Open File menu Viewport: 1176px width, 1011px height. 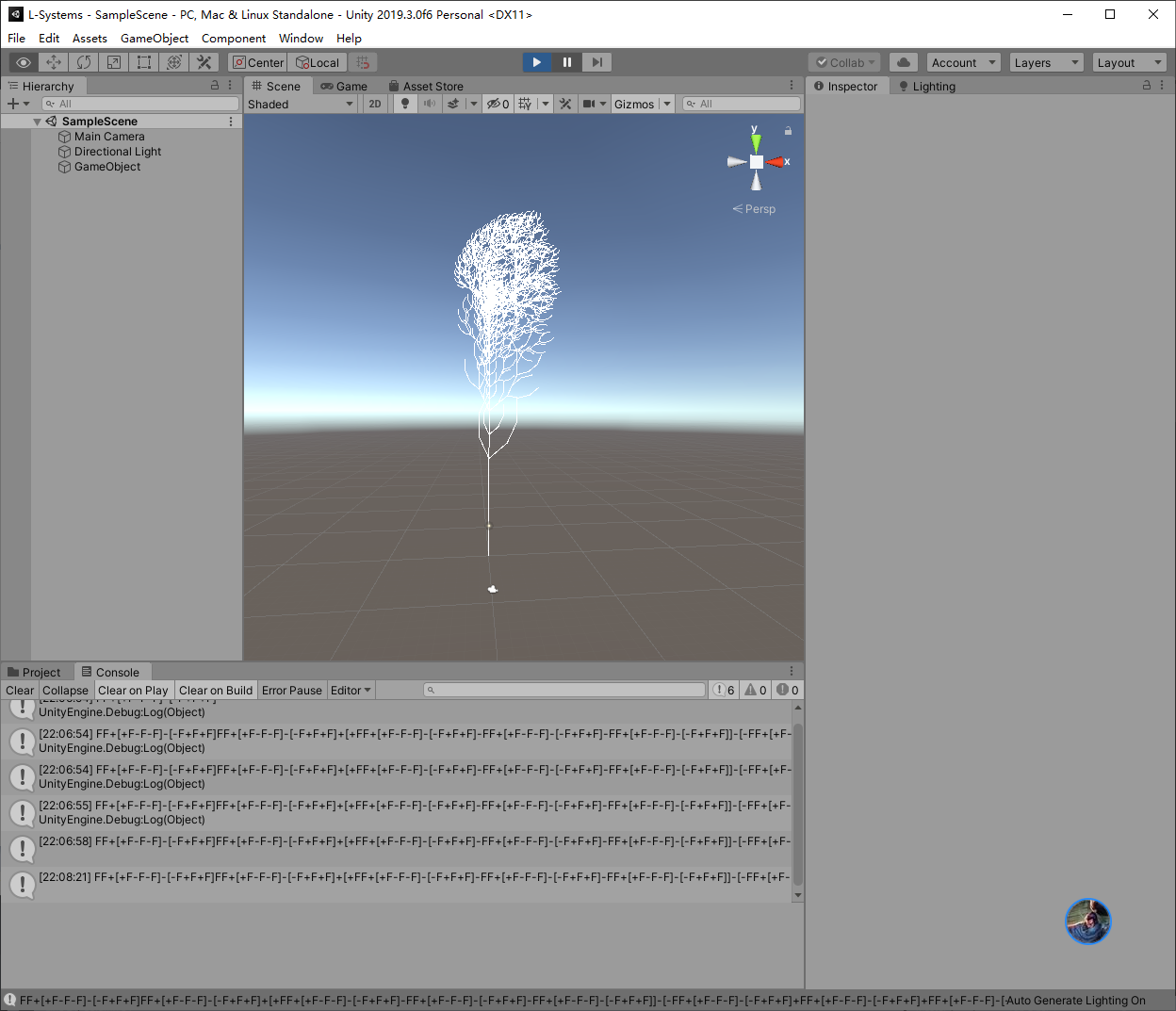click(16, 38)
